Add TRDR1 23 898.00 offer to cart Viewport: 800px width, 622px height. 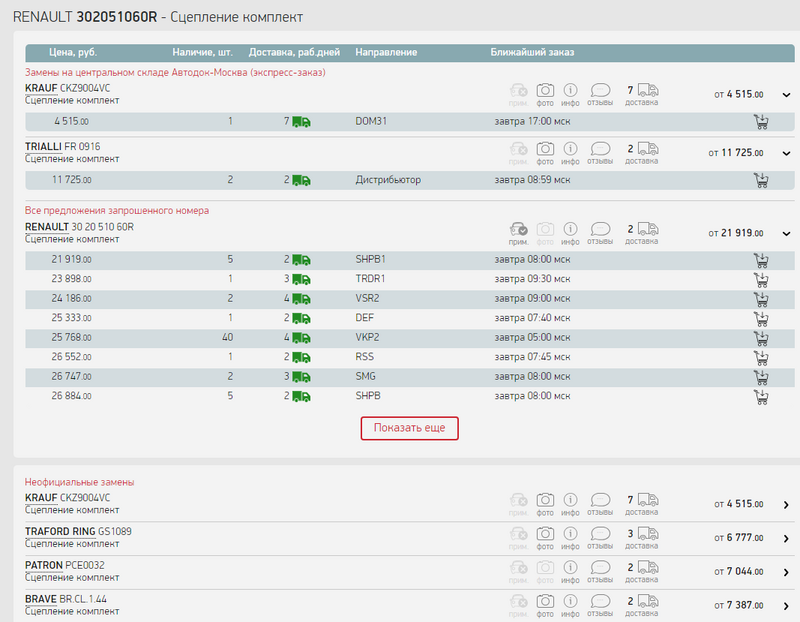(761, 280)
